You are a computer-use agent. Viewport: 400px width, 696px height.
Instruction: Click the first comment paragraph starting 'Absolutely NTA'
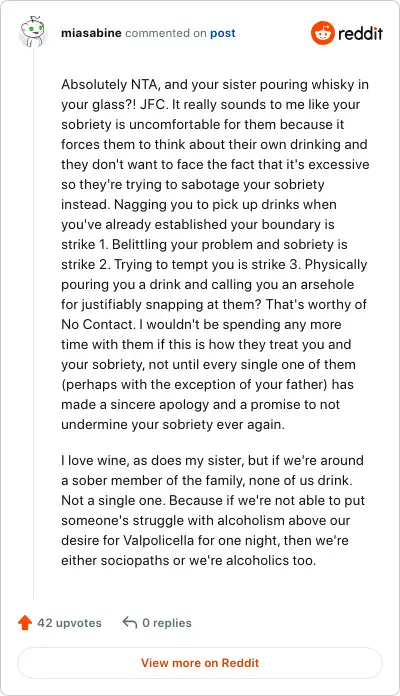(x=215, y=254)
